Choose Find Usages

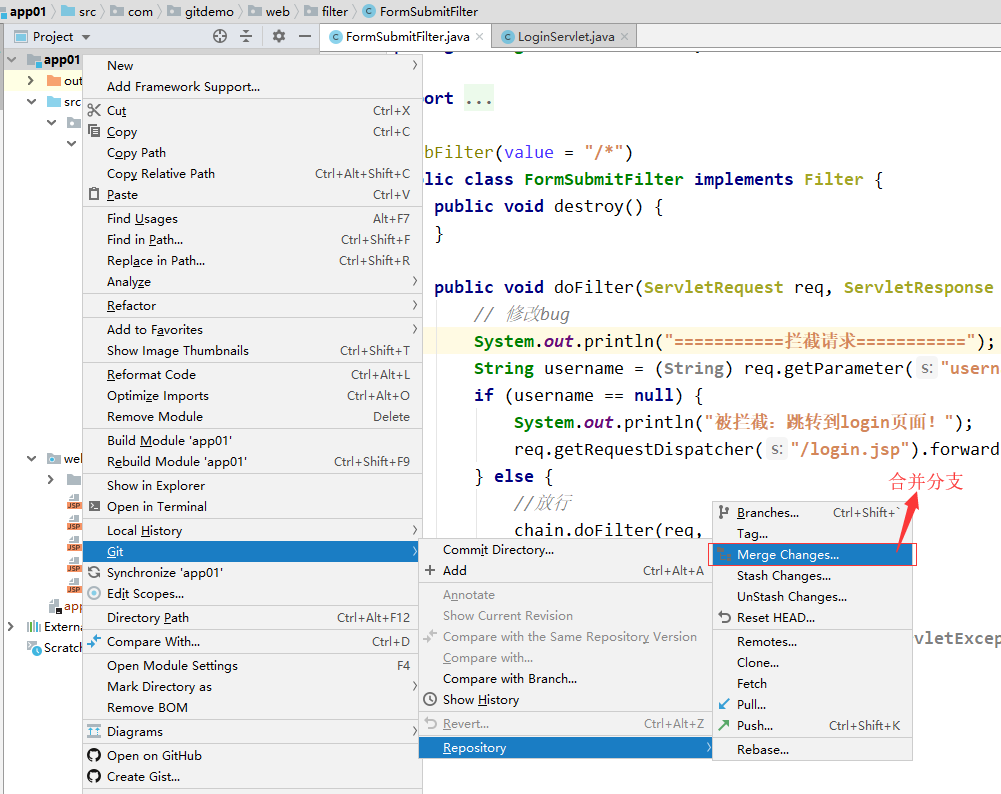click(x=253, y=218)
